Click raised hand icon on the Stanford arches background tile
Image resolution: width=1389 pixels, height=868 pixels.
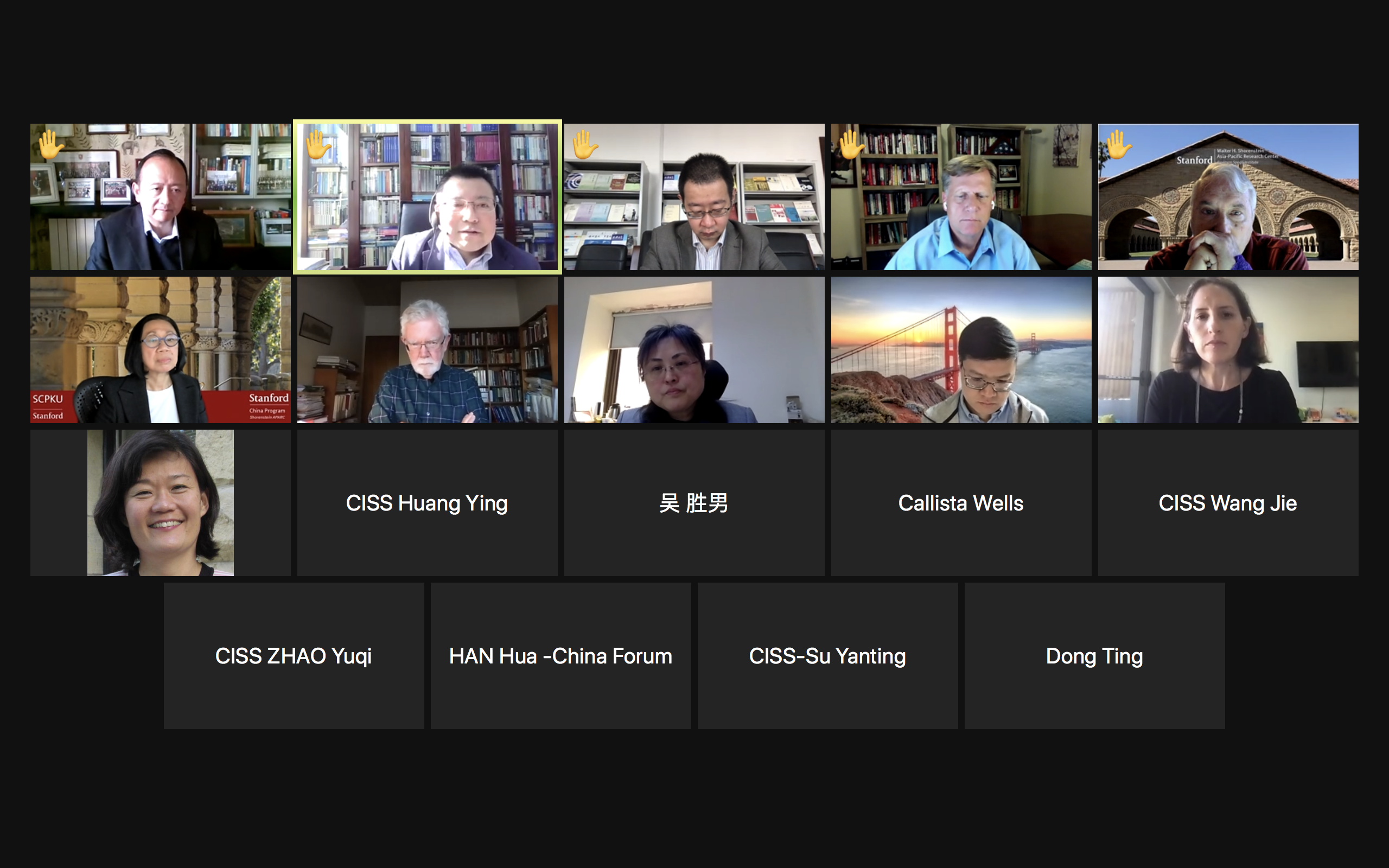1119,145
